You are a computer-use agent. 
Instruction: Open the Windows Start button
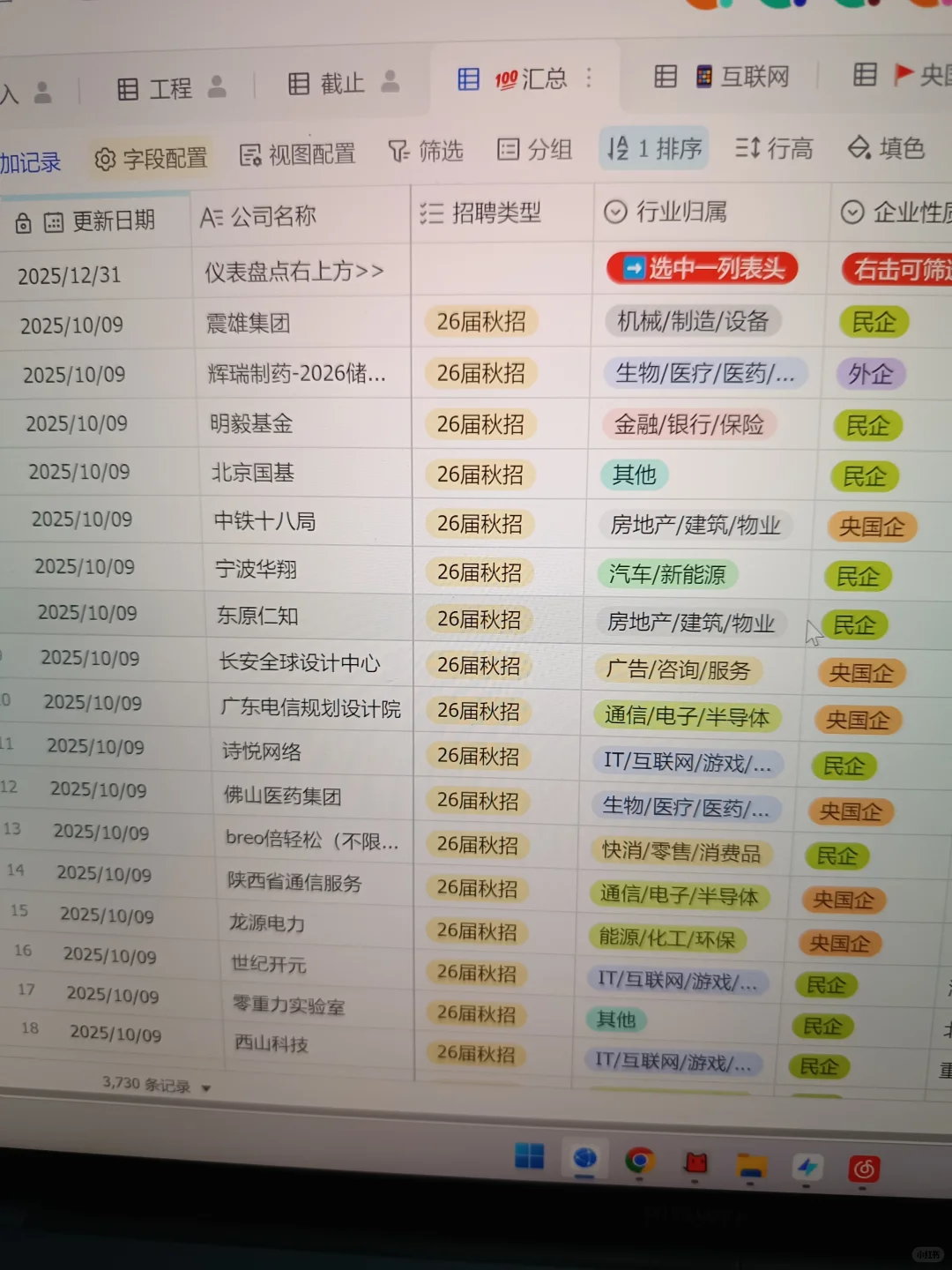[529, 1156]
